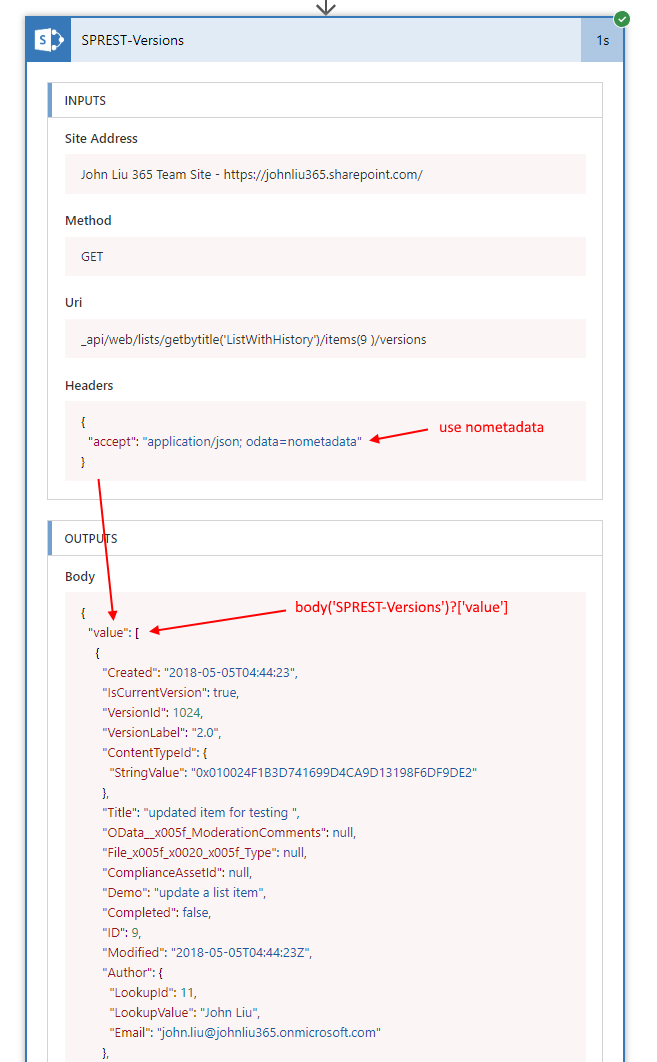Screen dimensions: 657x1062
Task: Click the 1s duration badge
Action: point(602,41)
